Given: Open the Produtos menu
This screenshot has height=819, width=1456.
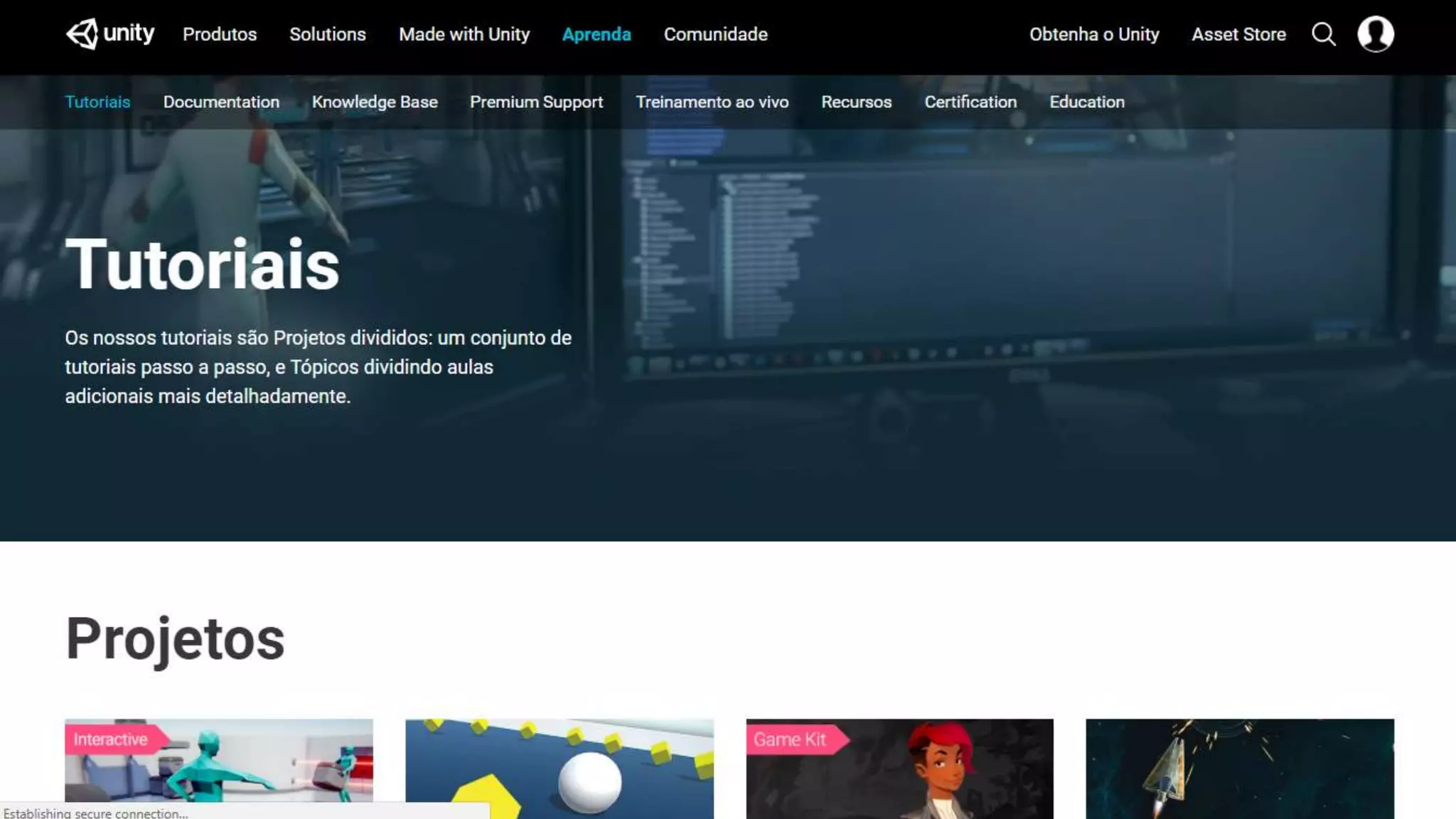Looking at the screenshot, I should pos(220,34).
